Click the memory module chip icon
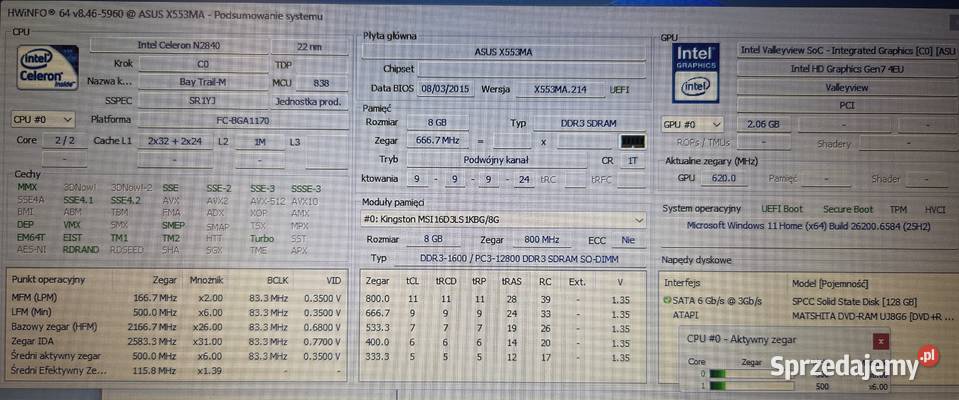 click(x=632, y=142)
